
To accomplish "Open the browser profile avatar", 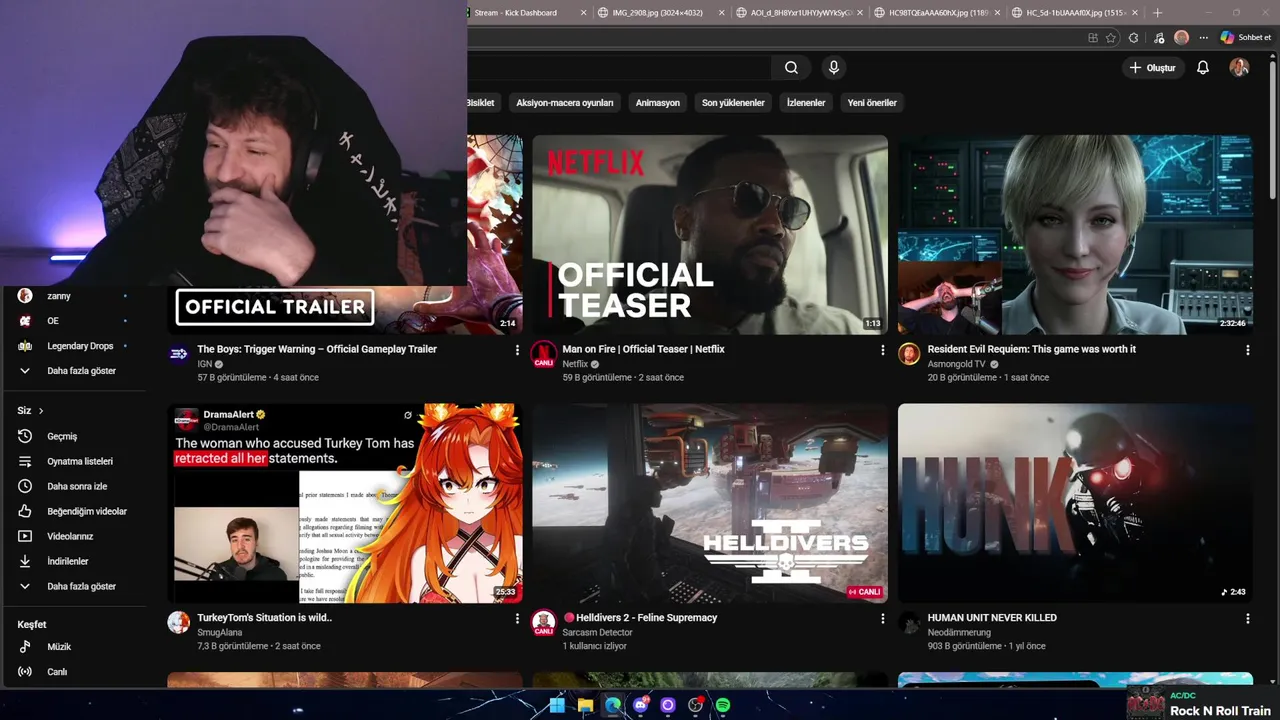I will [1181, 38].
